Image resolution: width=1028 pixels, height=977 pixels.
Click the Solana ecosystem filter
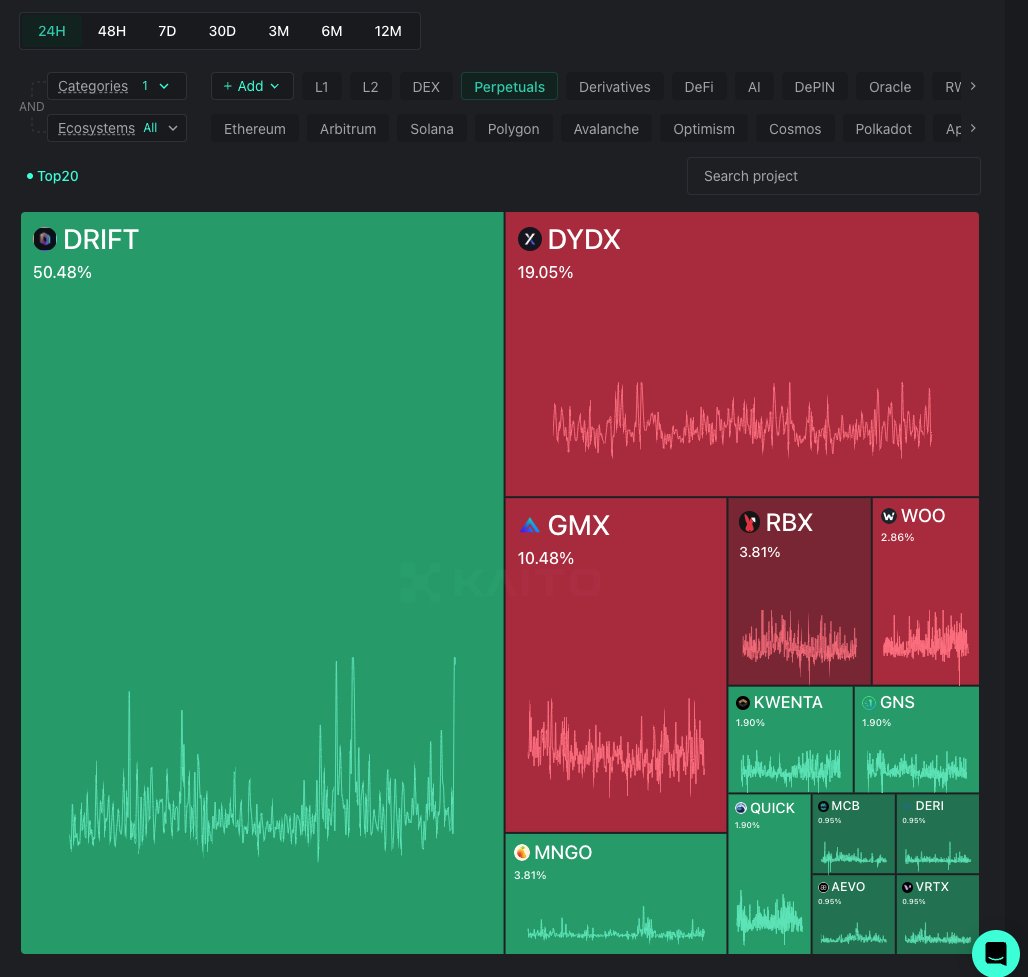pyautogui.click(x=432, y=128)
